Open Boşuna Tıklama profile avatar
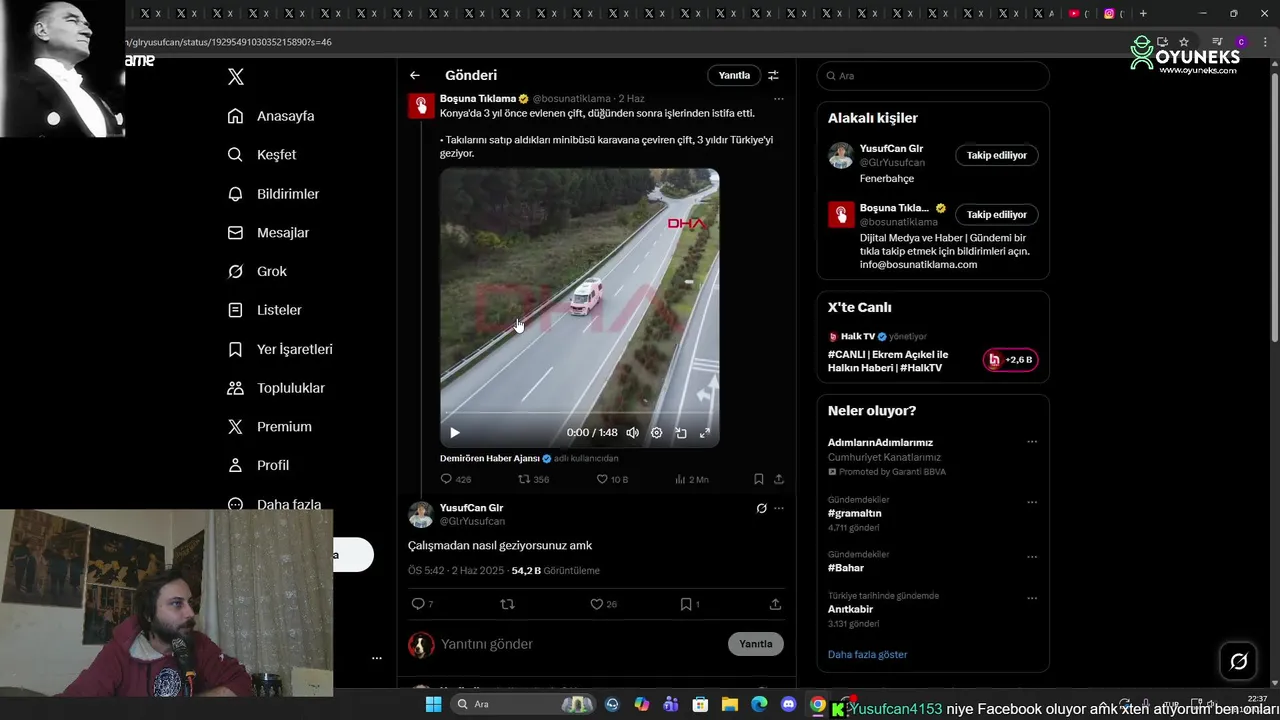1280x720 pixels. point(421,105)
